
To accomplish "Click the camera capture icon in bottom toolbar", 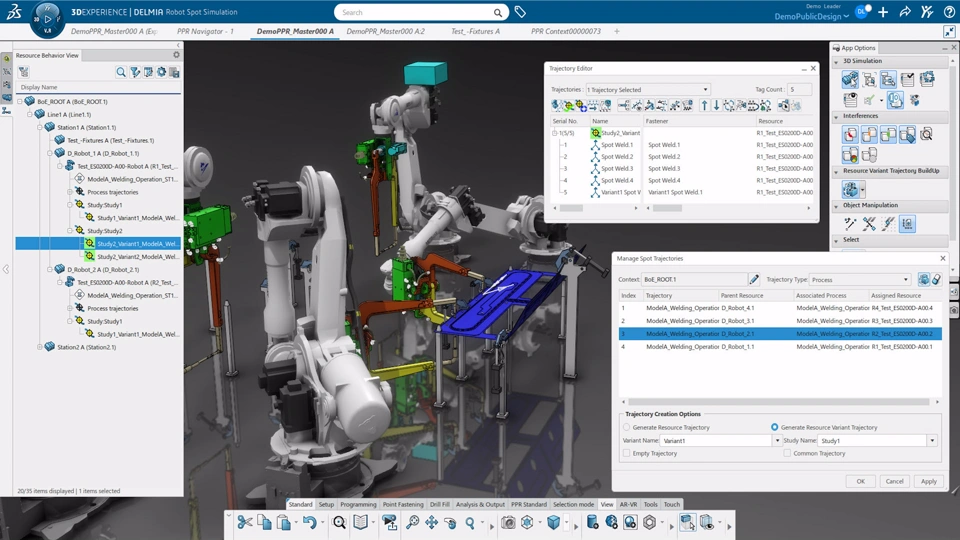I will (509, 522).
